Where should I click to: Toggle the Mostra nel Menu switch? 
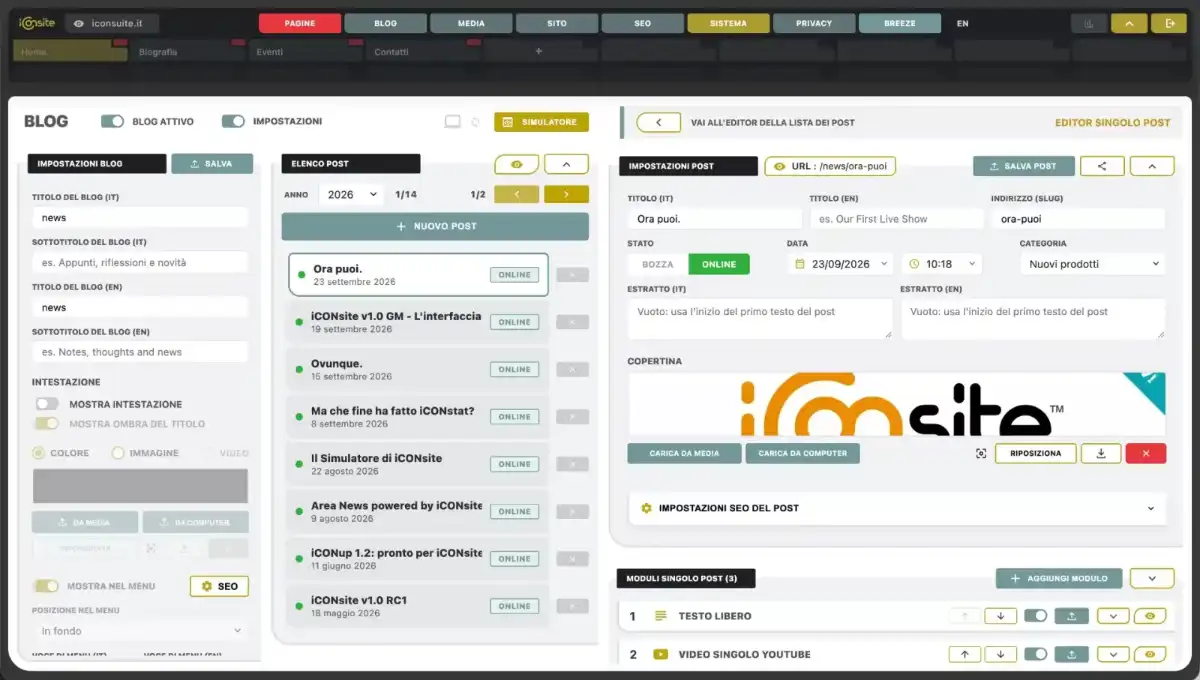(47, 585)
